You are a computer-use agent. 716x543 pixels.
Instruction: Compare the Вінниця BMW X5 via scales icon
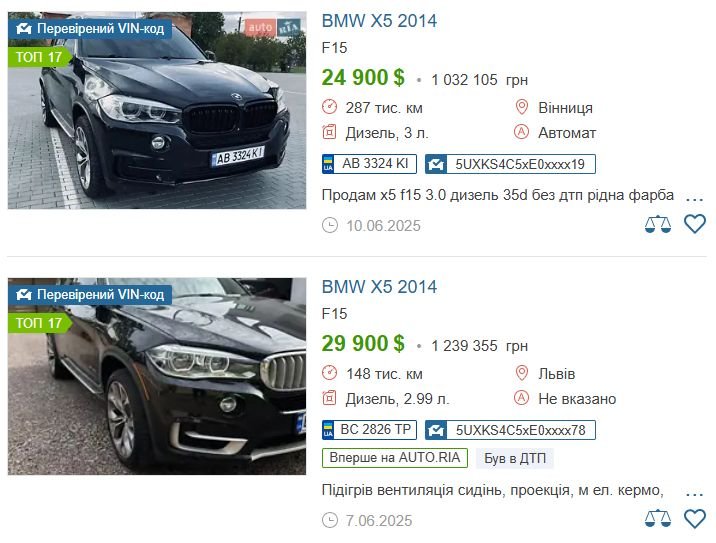[x=658, y=224]
